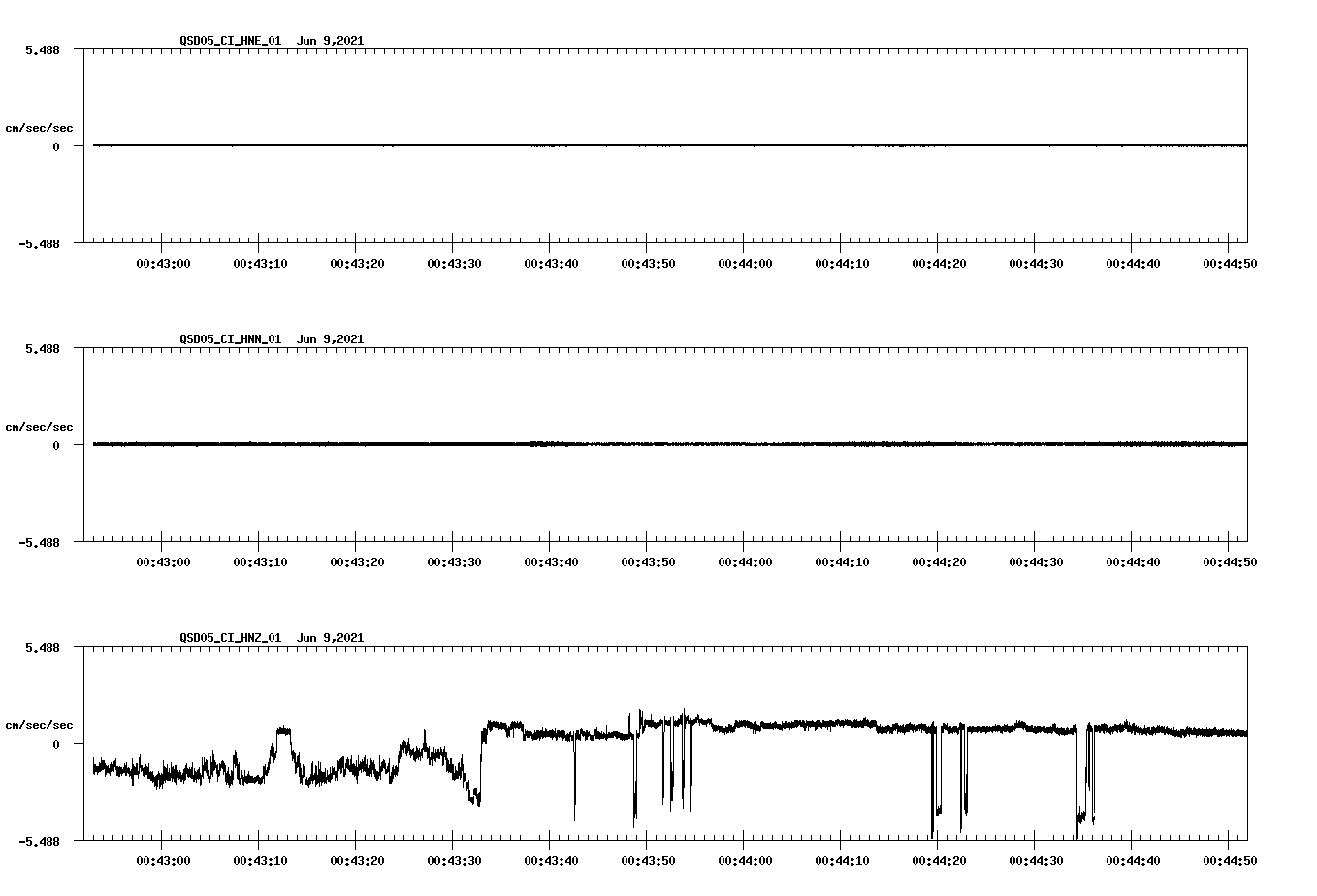Screen dimensions: 1317x896
Task: Click time label 00:44:20 under HNN plot
Action: pyautogui.click(x=939, y=561)
